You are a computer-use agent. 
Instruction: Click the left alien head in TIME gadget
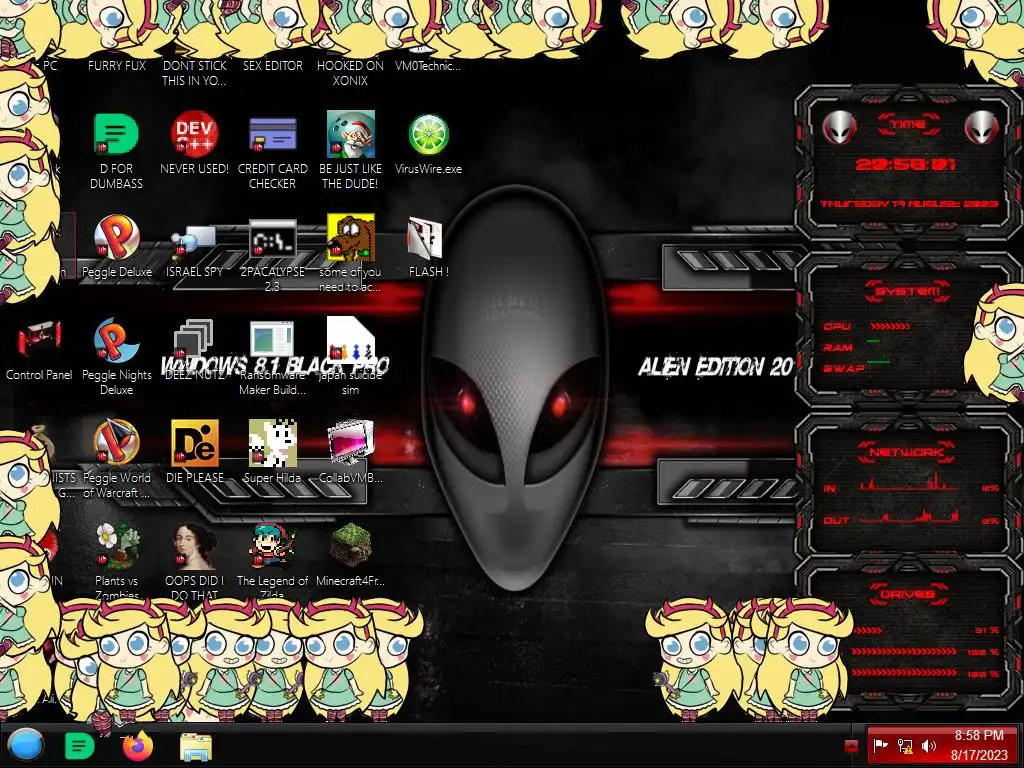click(x=839, y=127)
